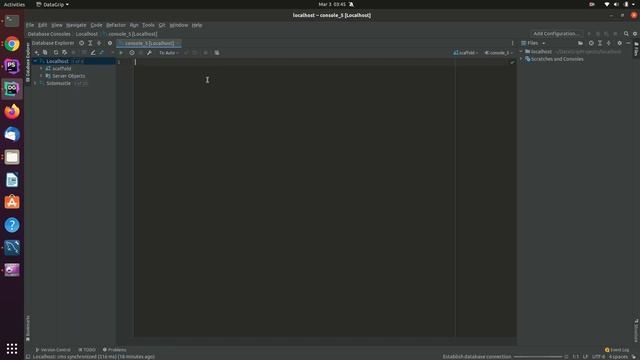The width and height of the screenshot is (640, 360).
Task: Open Ubuntu Software from the dock
Action: [x=12, y=202]
